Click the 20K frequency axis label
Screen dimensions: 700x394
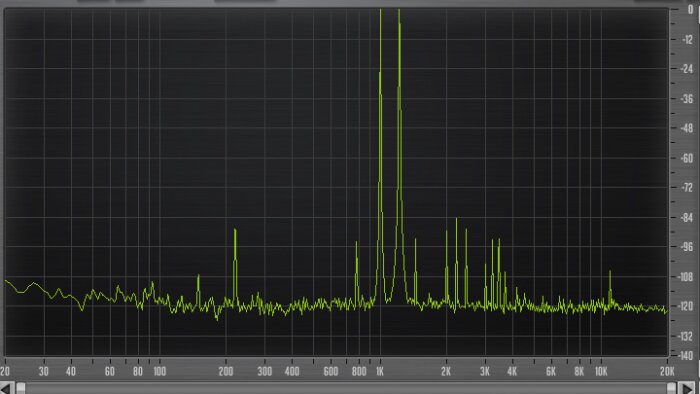tap(667, 371)
